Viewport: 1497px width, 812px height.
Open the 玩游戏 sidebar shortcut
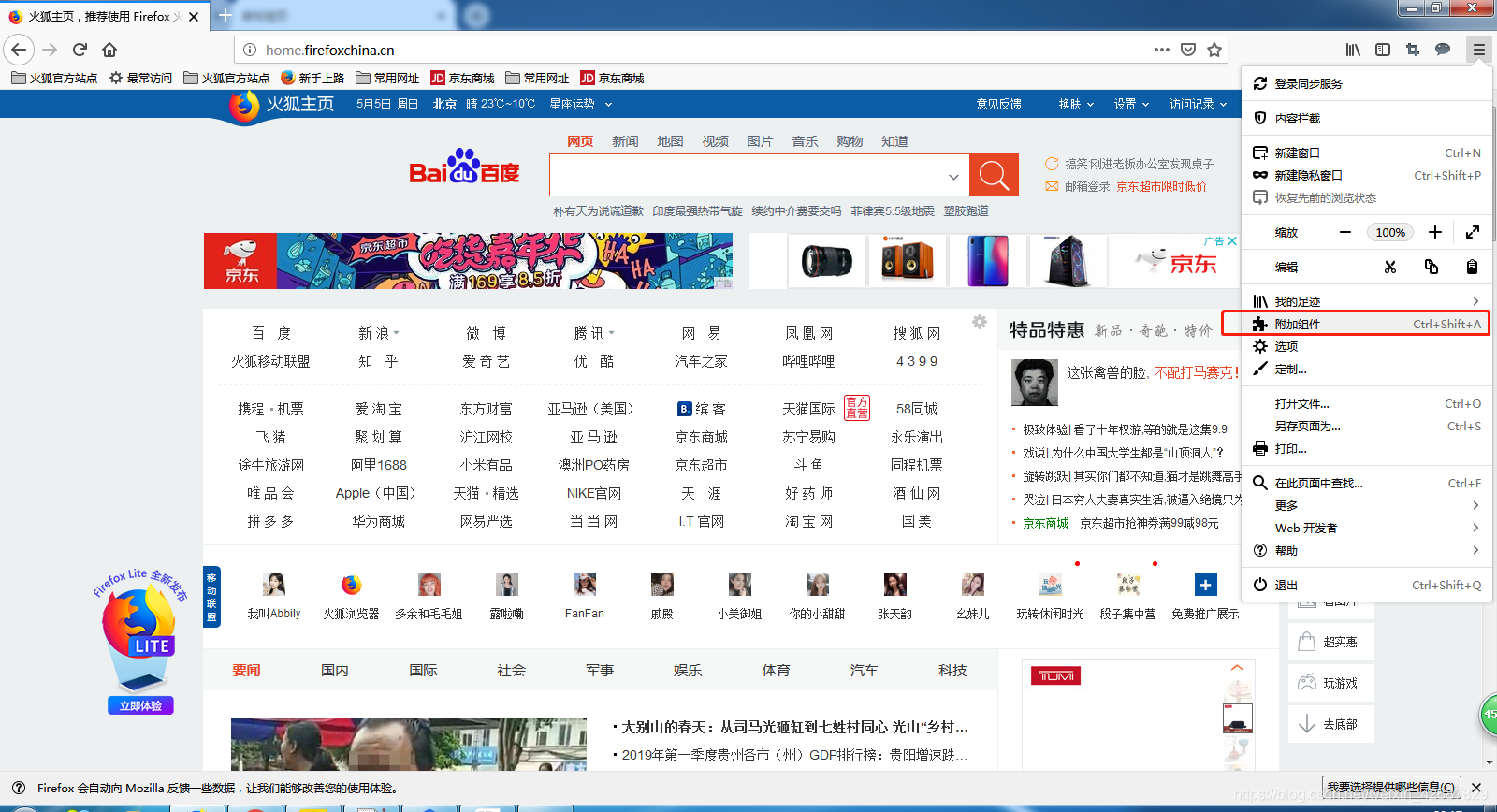tap(1330, 683)
